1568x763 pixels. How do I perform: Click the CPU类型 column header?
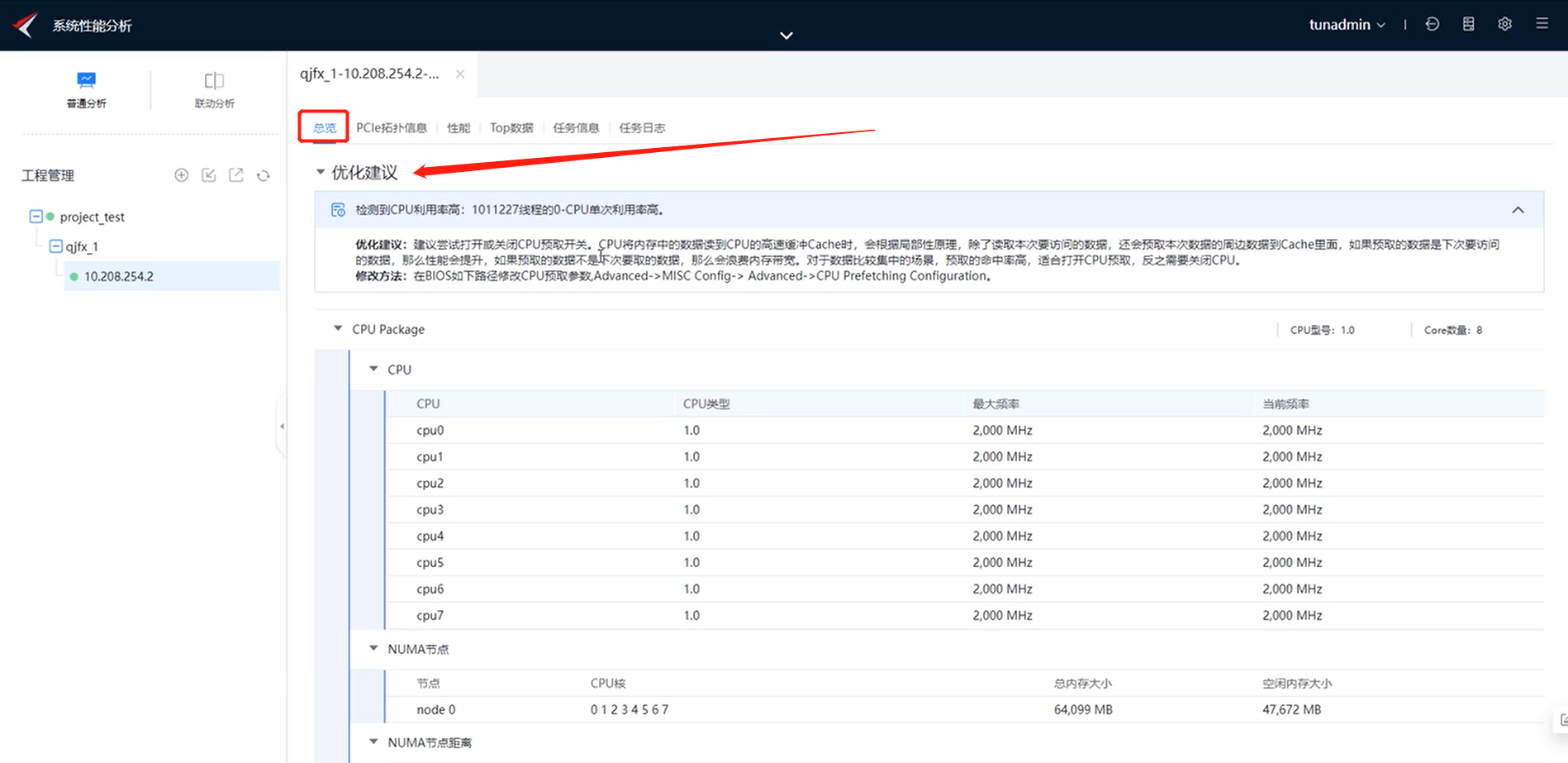[706, 403]
